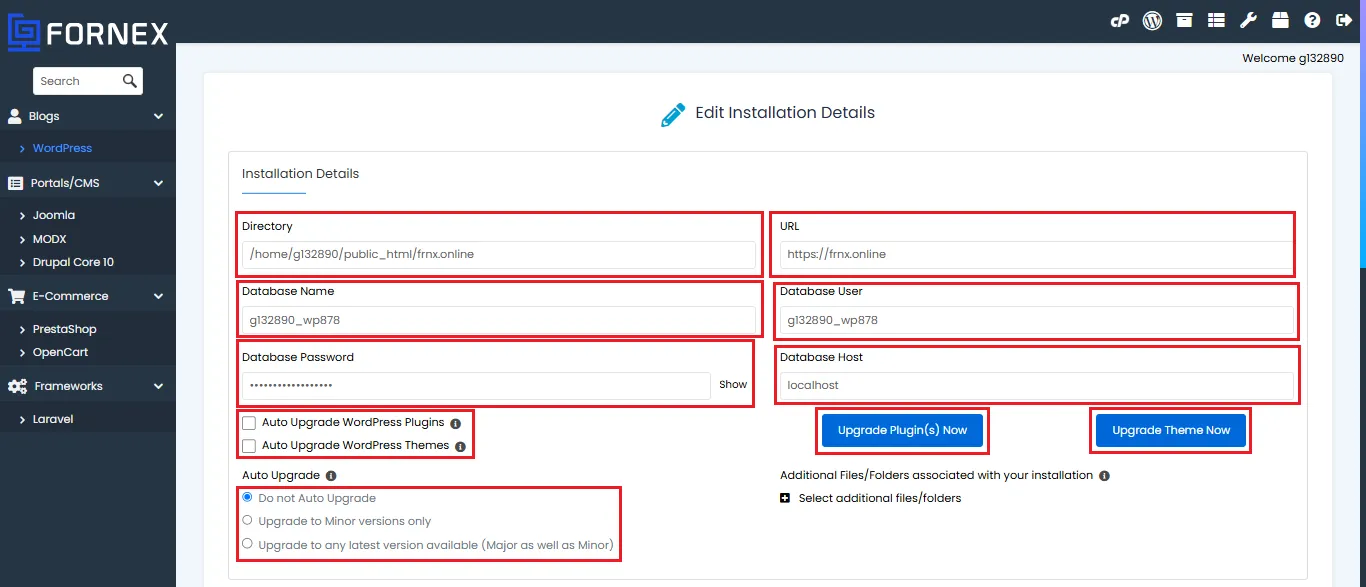Enable Auto Upgrade WordPress Plugins checkbox
Viewport: 1366px width, 587px height.
coord(249,423)
